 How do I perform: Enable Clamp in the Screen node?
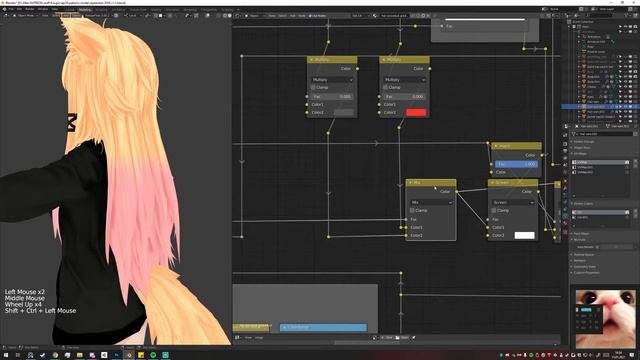tap(494, 211)
